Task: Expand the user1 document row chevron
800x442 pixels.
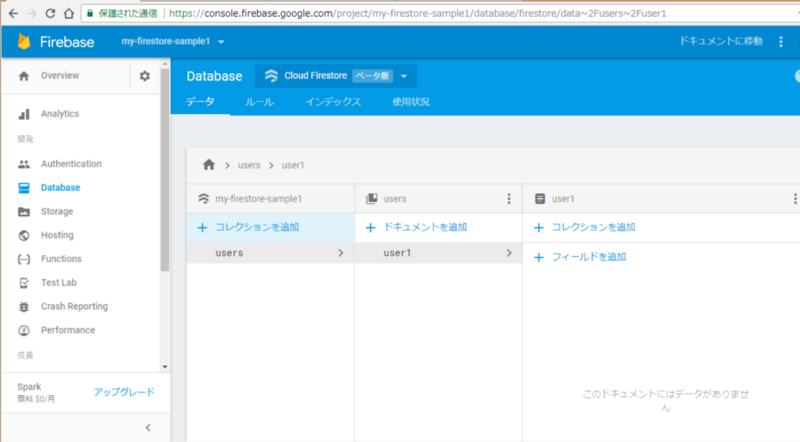Action: 509,253
